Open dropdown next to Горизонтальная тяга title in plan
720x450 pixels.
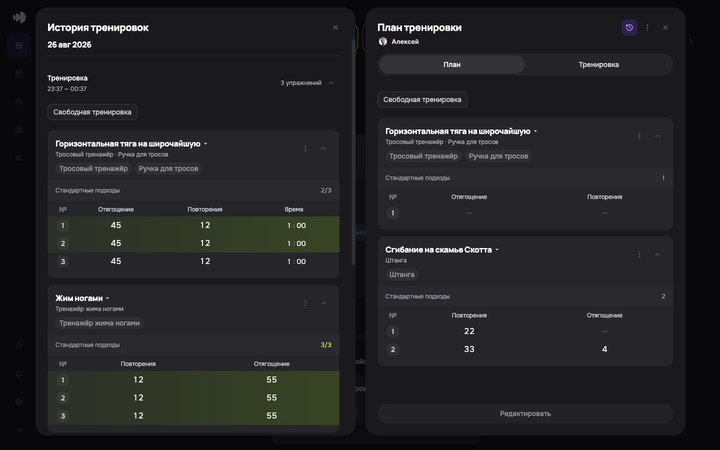pos(535,131)
